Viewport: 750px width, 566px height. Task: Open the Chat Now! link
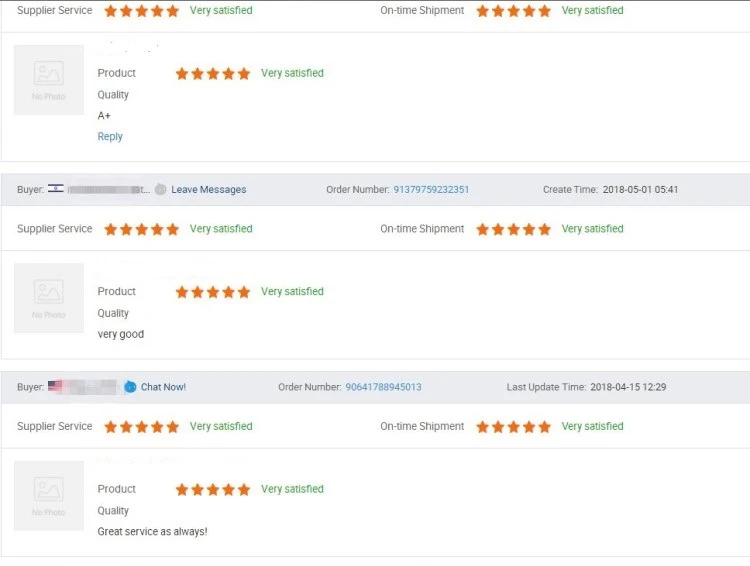point(163,387)
